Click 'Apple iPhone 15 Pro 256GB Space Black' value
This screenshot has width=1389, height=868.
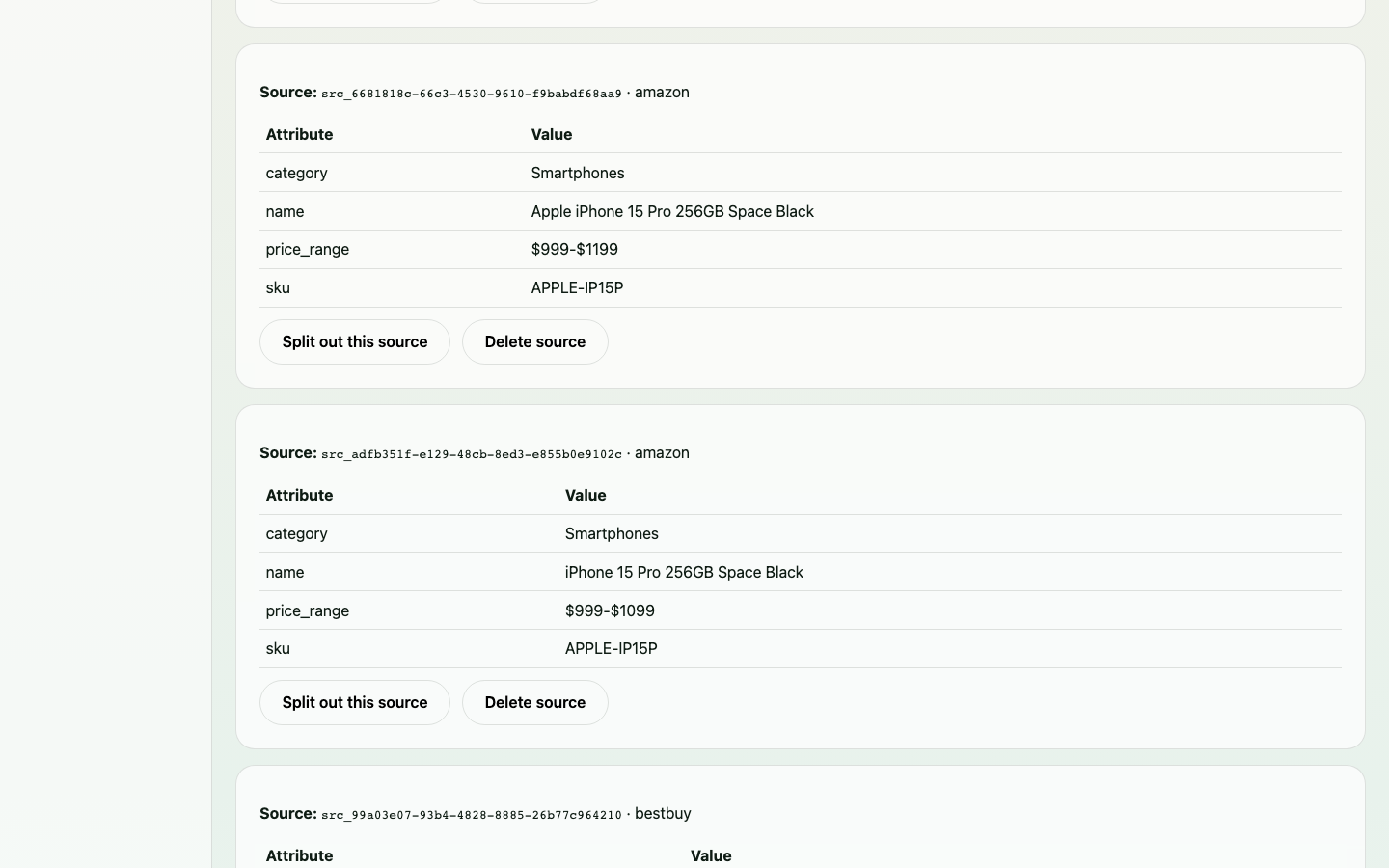click(672, 211)
